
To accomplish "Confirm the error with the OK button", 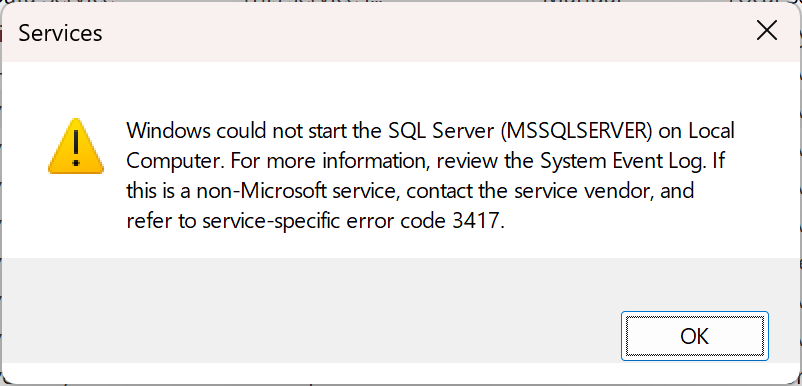I will tap(695, 336).
